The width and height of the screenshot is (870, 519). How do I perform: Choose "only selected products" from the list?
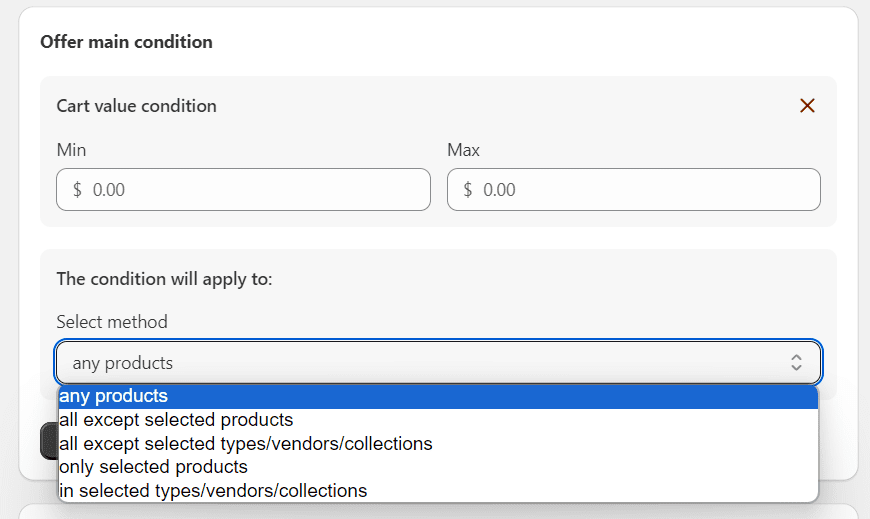click(153, 467)
